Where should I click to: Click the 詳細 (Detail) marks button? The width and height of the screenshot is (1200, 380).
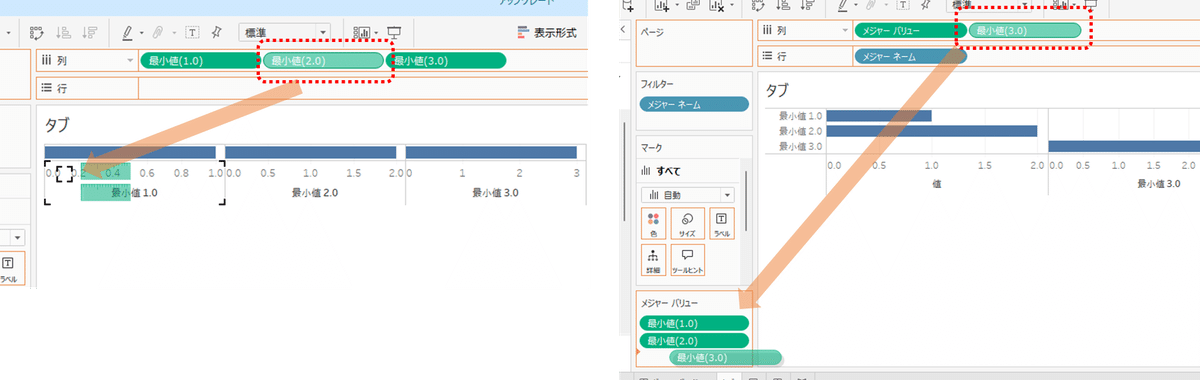653,261
